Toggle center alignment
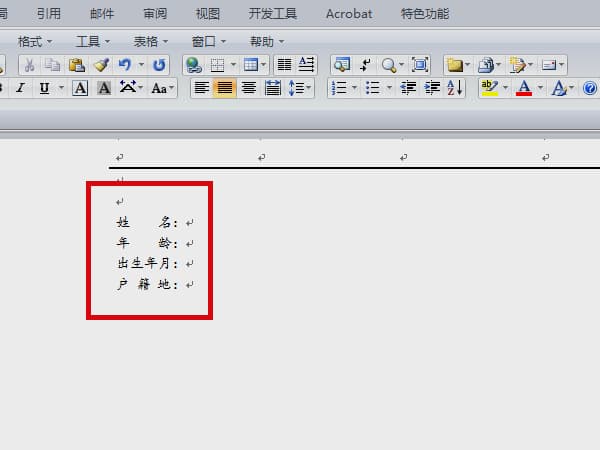 (249, 88)
